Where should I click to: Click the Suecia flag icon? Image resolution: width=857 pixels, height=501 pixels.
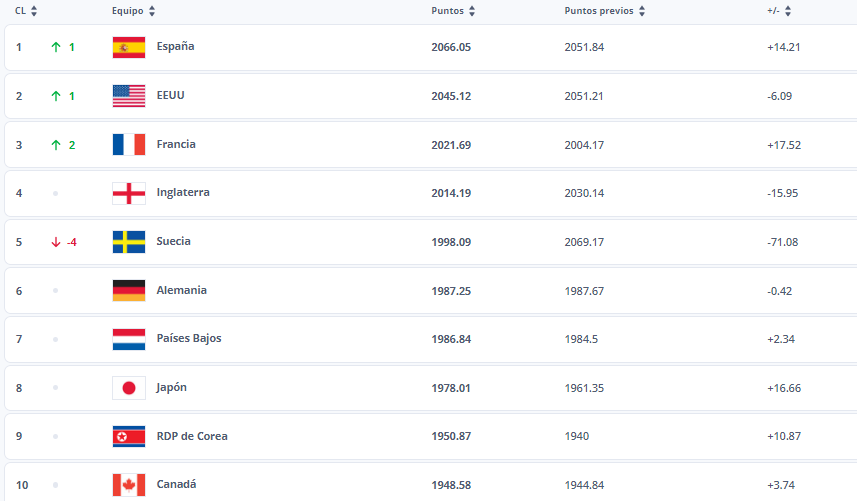129,242
